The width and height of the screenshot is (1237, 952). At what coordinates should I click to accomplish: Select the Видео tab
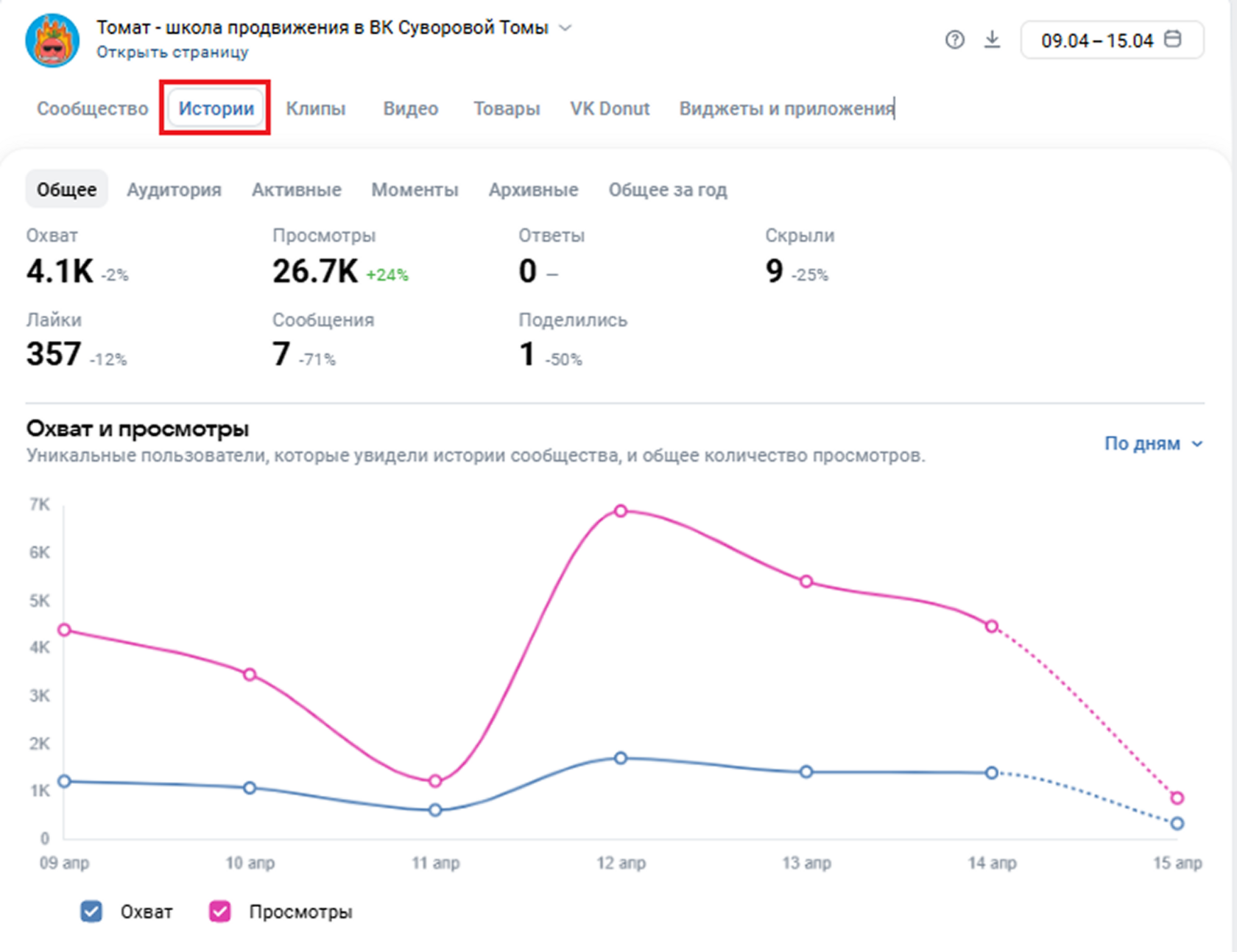tap(410, 108)
